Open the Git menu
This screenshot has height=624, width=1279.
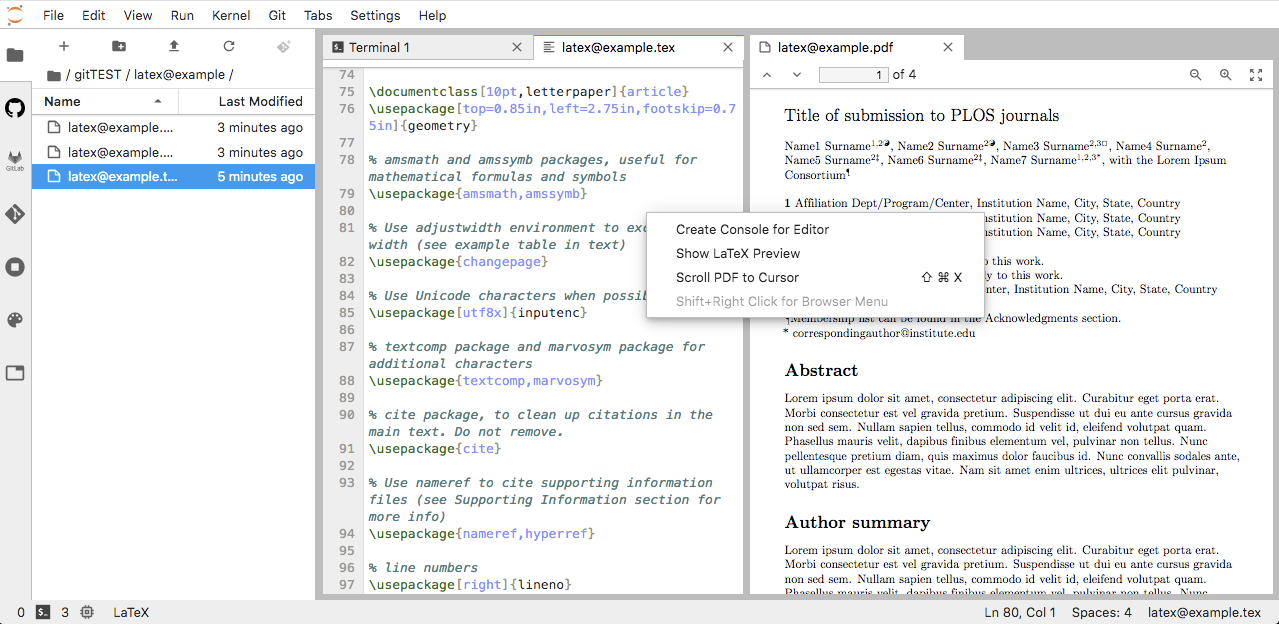(277, 15)
